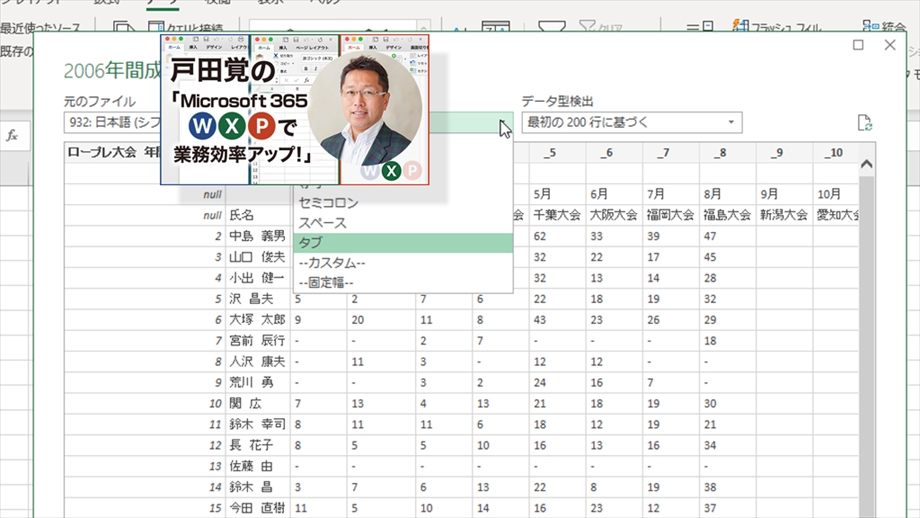Screen dimensions: 920x518
Task: Click the name 人沢 康夫
Action: (x=257, y=361)
